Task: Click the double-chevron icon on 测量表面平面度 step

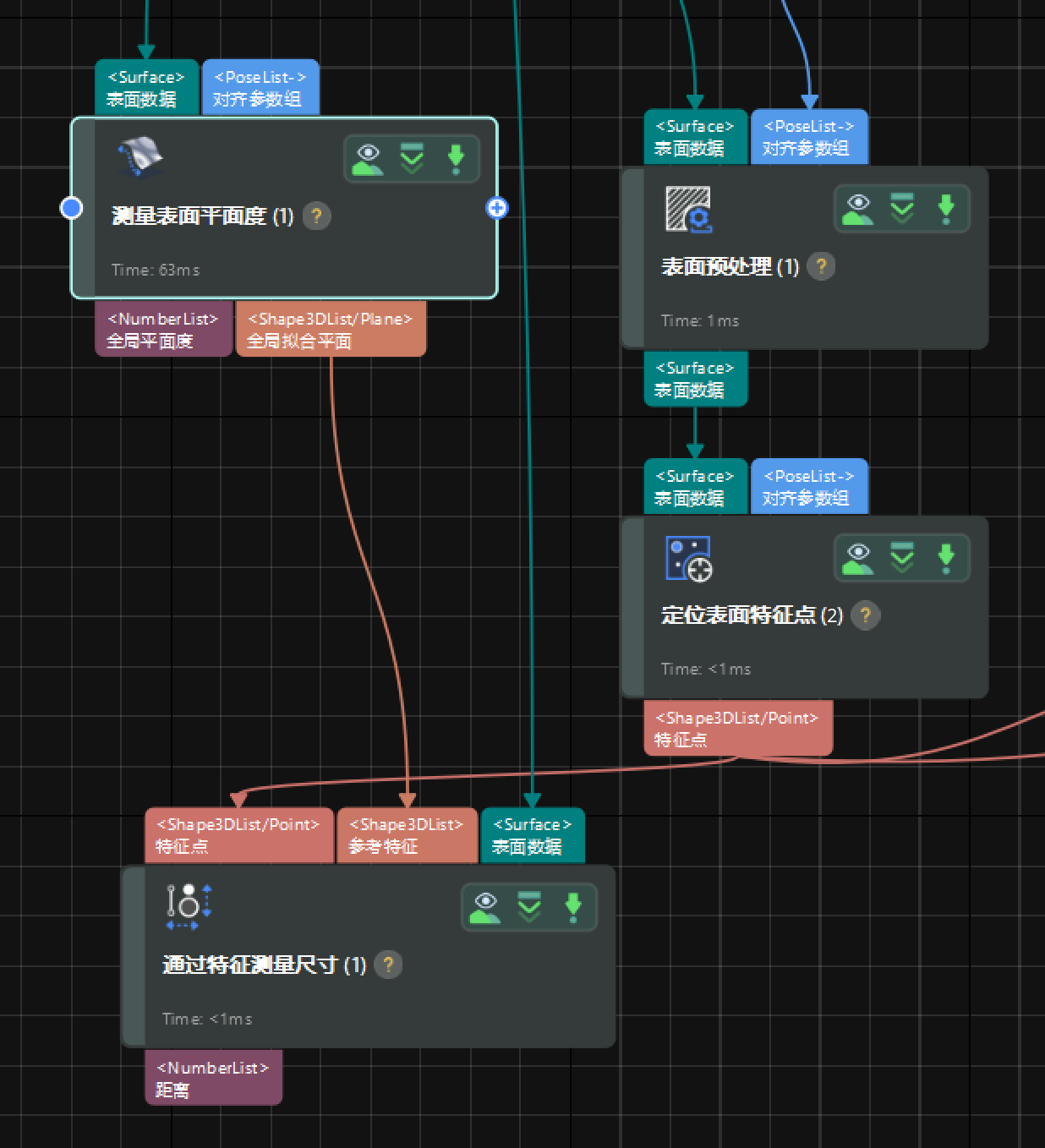Action: click(412, 159)
